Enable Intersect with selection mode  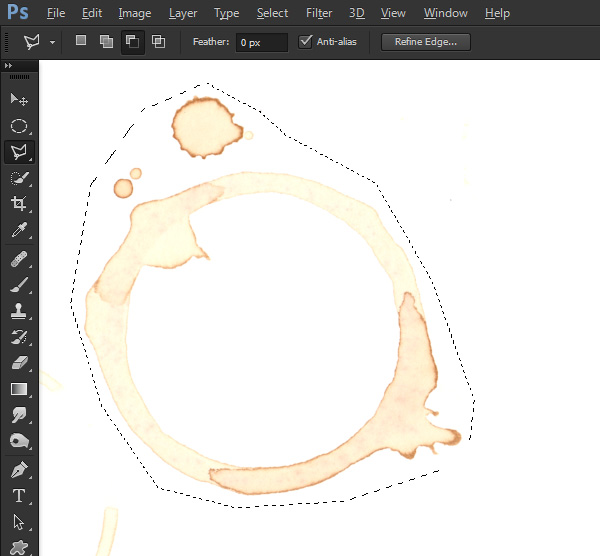point(158,41)
